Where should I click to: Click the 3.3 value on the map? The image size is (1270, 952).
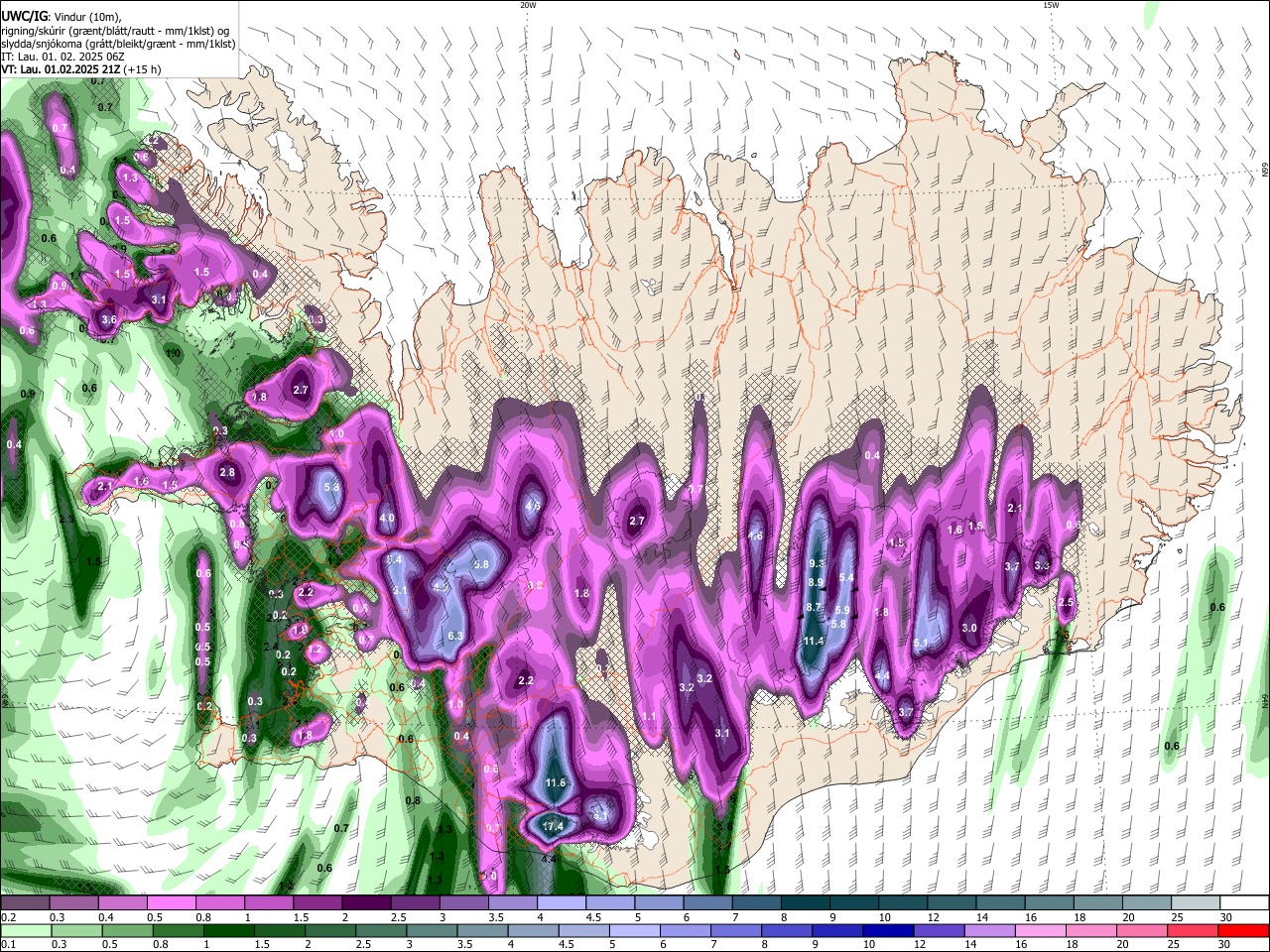click(1042, 565)
